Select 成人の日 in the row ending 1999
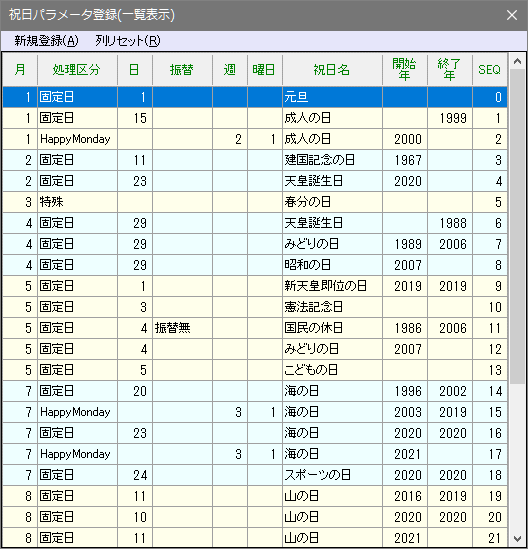528x549 pixels. point(332,118)
